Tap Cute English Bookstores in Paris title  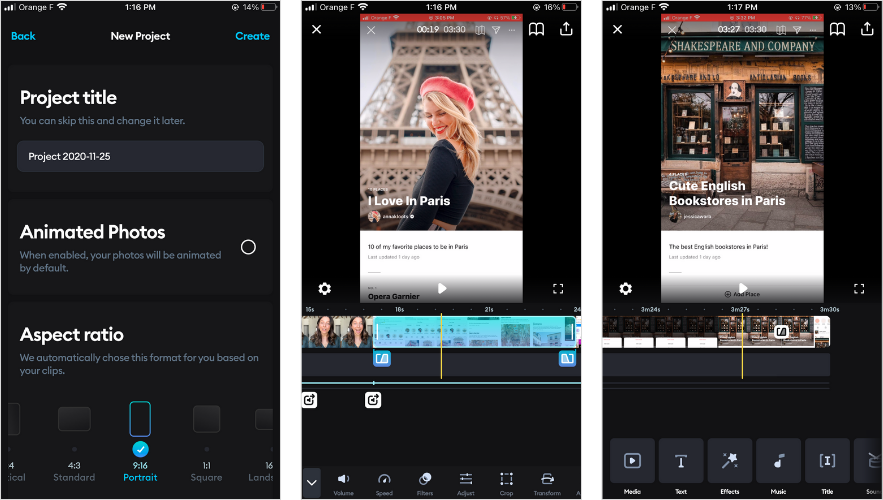coord(726,193)
